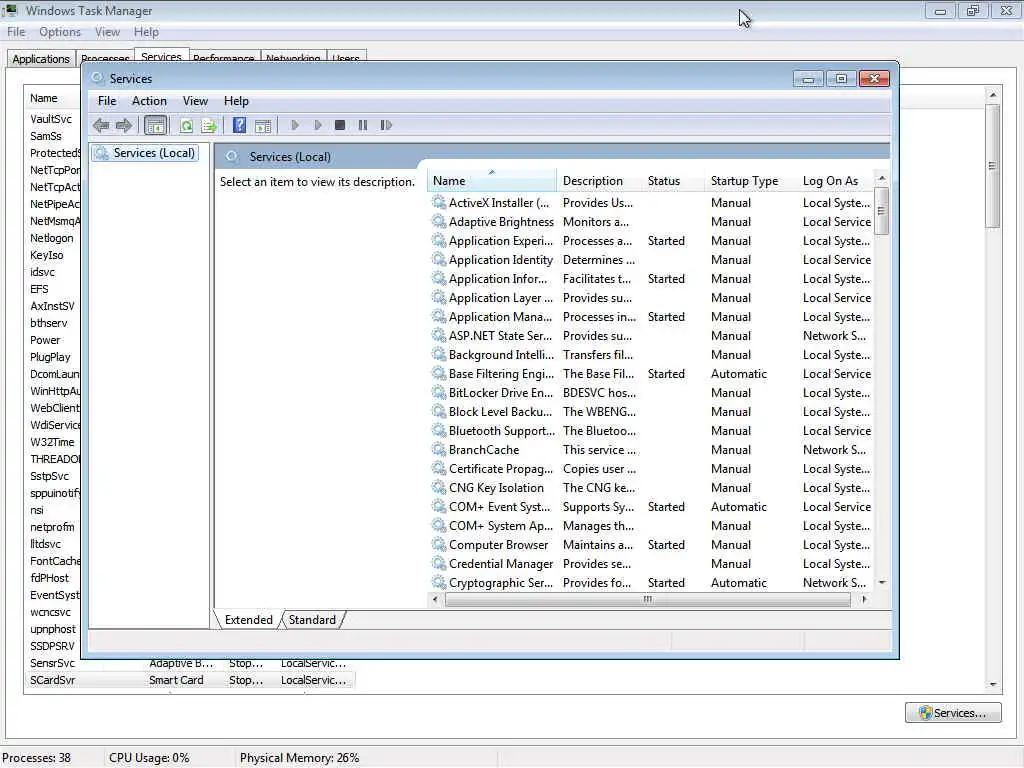Click the Services window title icon
Viewport: 1024px width, 768px height.
click(98, 78)
